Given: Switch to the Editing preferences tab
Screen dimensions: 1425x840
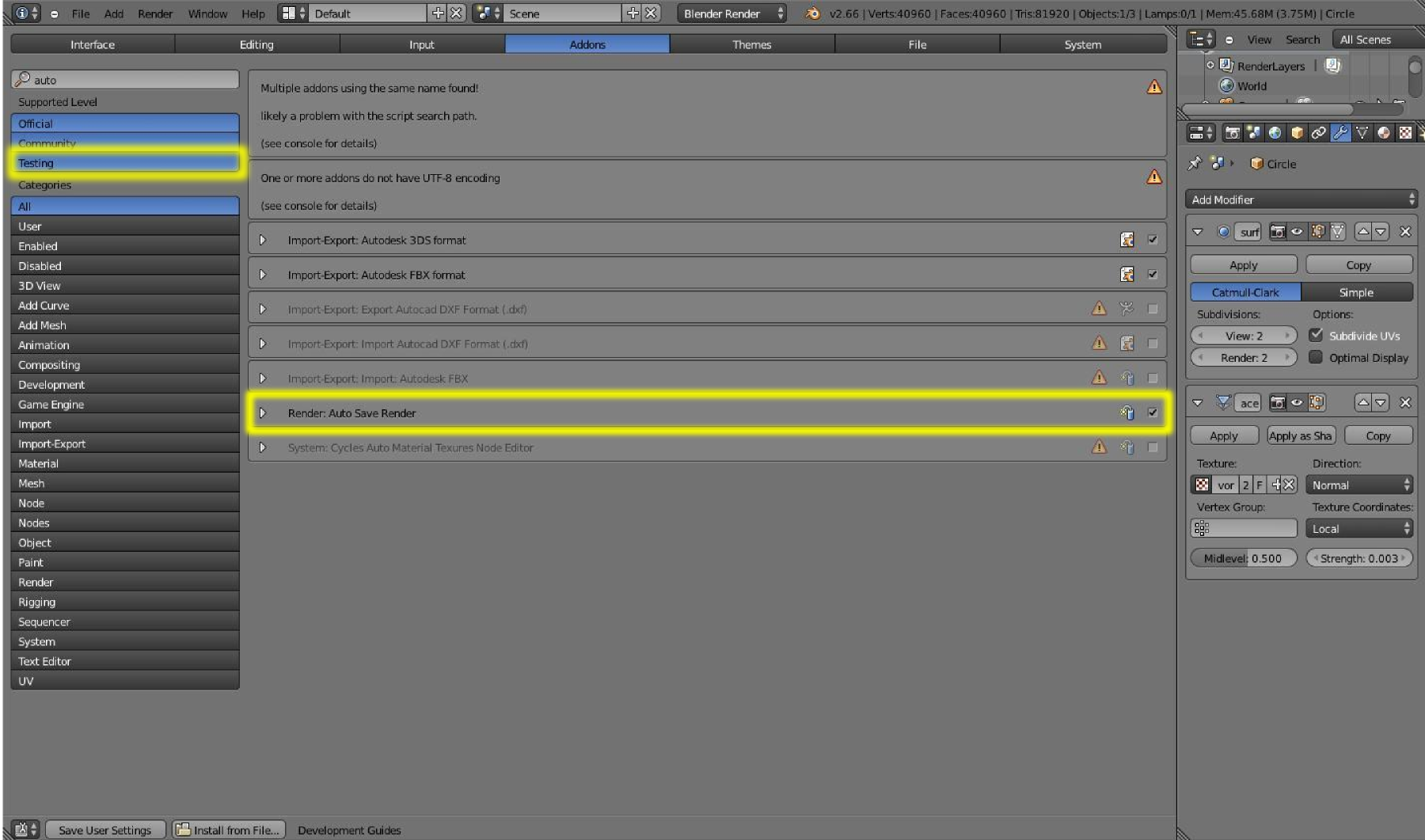Looking at the screenshot, I should tap(256, 44).
